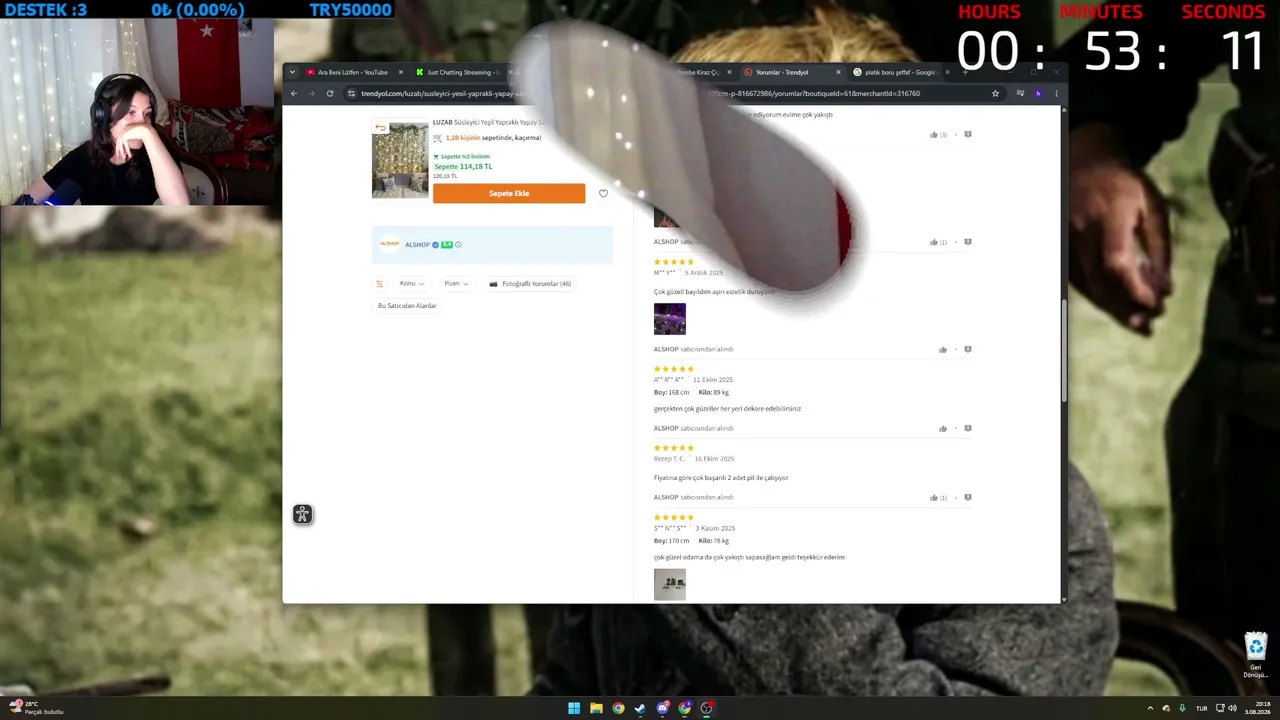The height and width of the screenshot is (720, 1280).
Task: Open the first Chrome icon next to File Explorer
Action: pos(618,708)
